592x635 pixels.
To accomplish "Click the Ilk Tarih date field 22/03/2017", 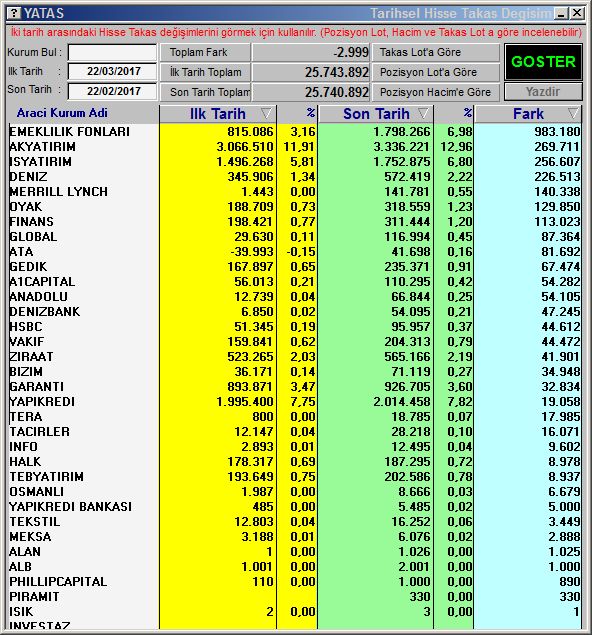I will (x=112, y=71).
